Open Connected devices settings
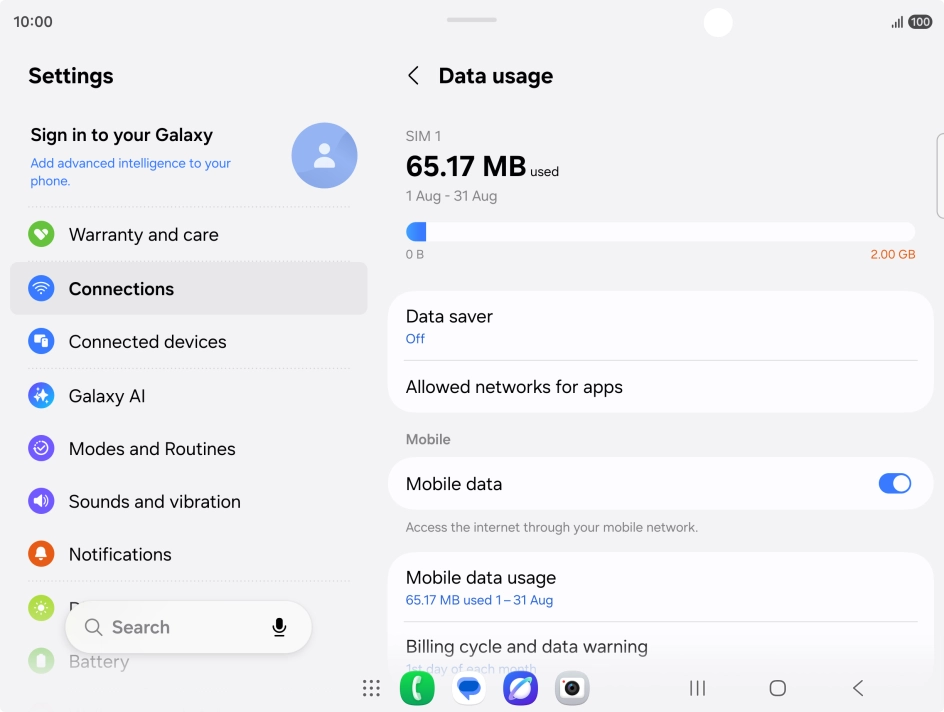Image resolution: width=944 pixels, height=712 pixels. pos(189,341)
